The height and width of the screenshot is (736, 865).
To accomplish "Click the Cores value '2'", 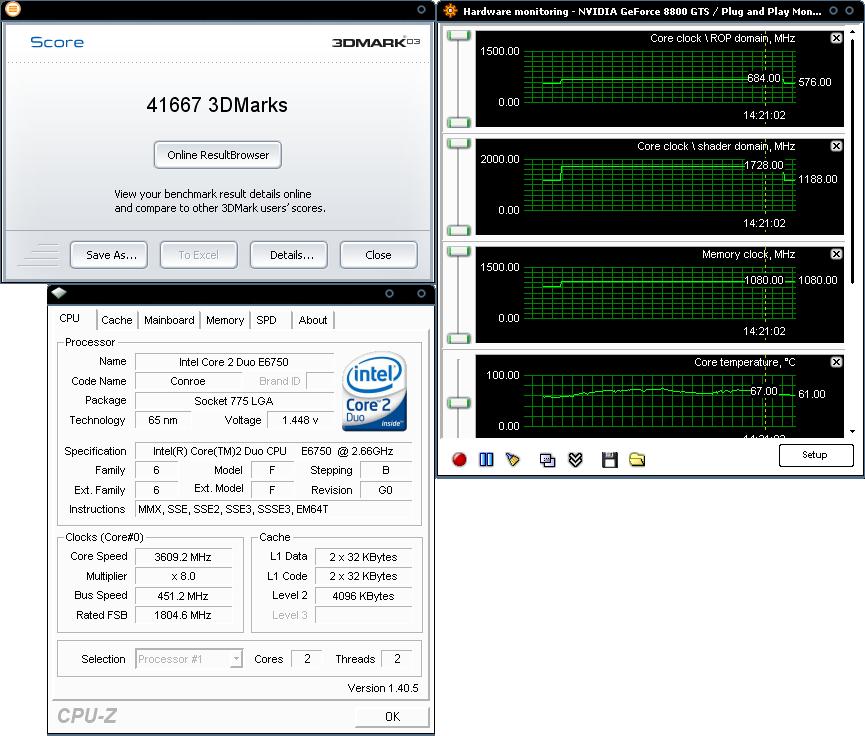I will click(307, 659).
